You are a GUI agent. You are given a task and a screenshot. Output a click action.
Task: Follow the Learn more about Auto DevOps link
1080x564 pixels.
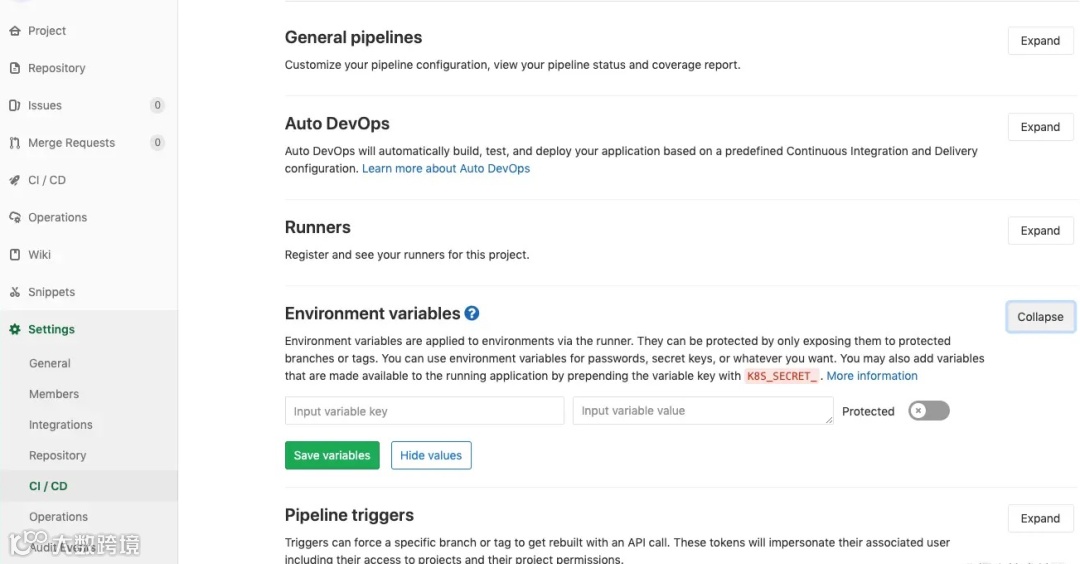click(446, 169)
